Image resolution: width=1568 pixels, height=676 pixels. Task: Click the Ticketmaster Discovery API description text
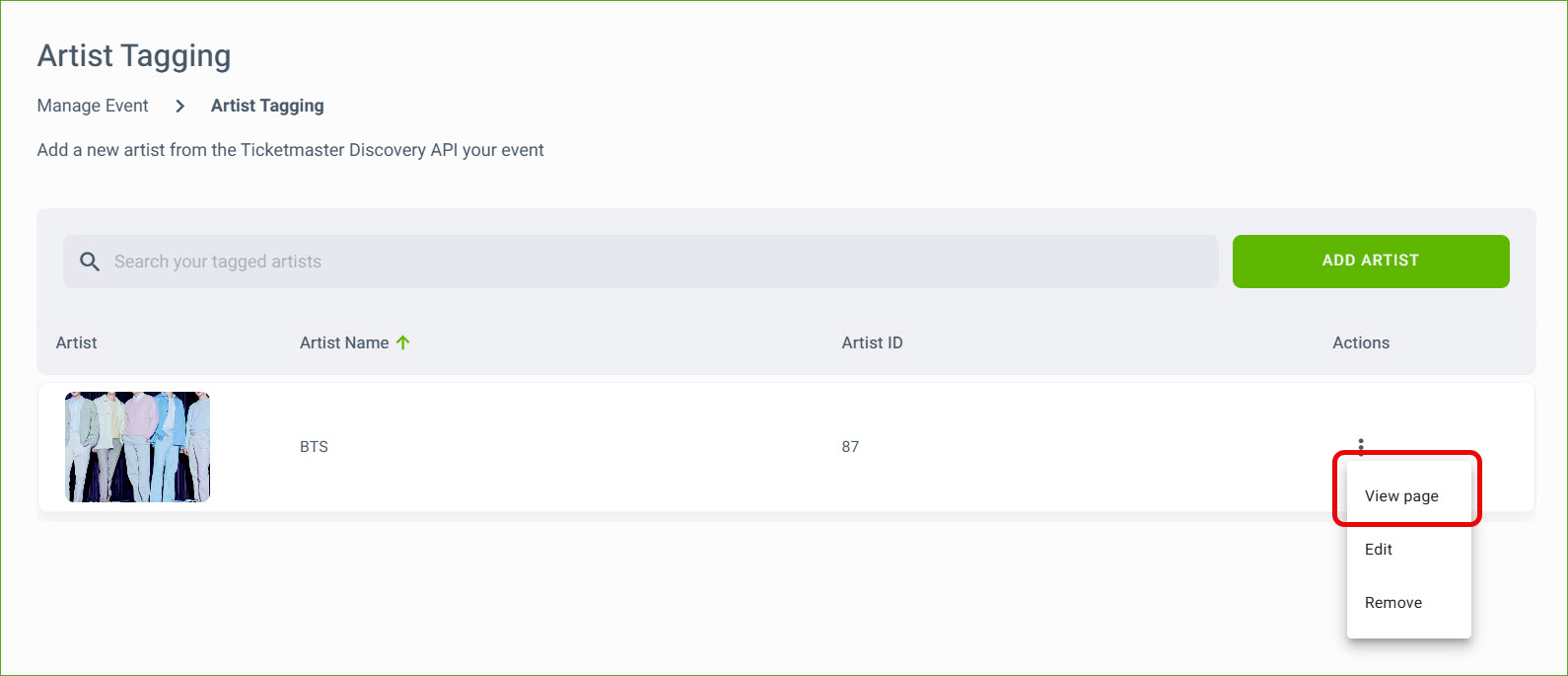[290, 150]
